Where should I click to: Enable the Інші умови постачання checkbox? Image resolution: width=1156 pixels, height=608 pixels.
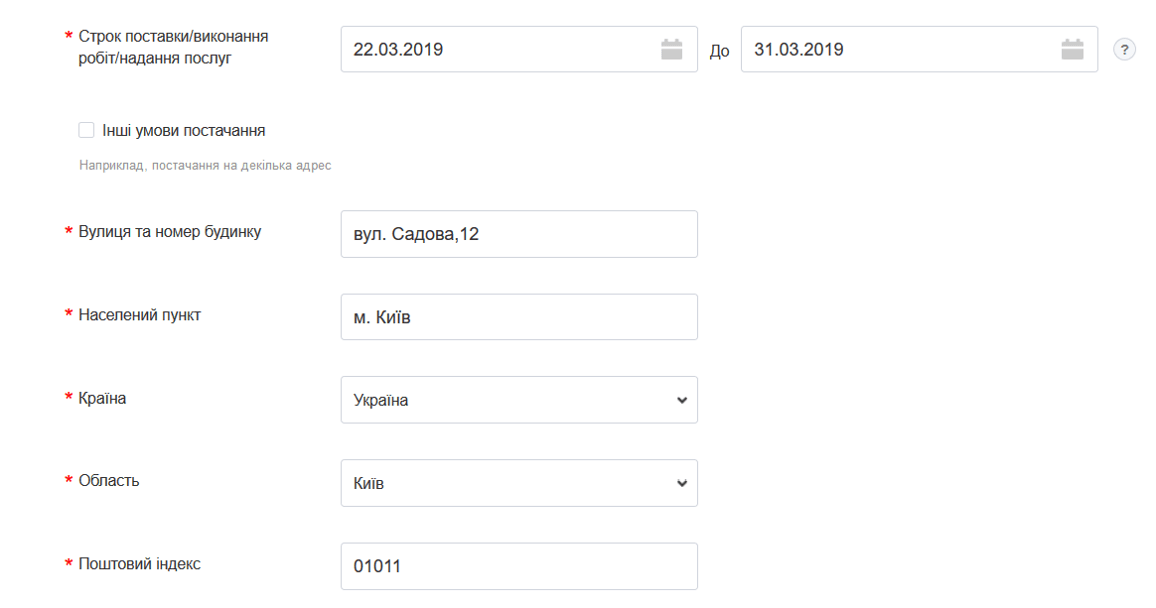pos(86,130)
